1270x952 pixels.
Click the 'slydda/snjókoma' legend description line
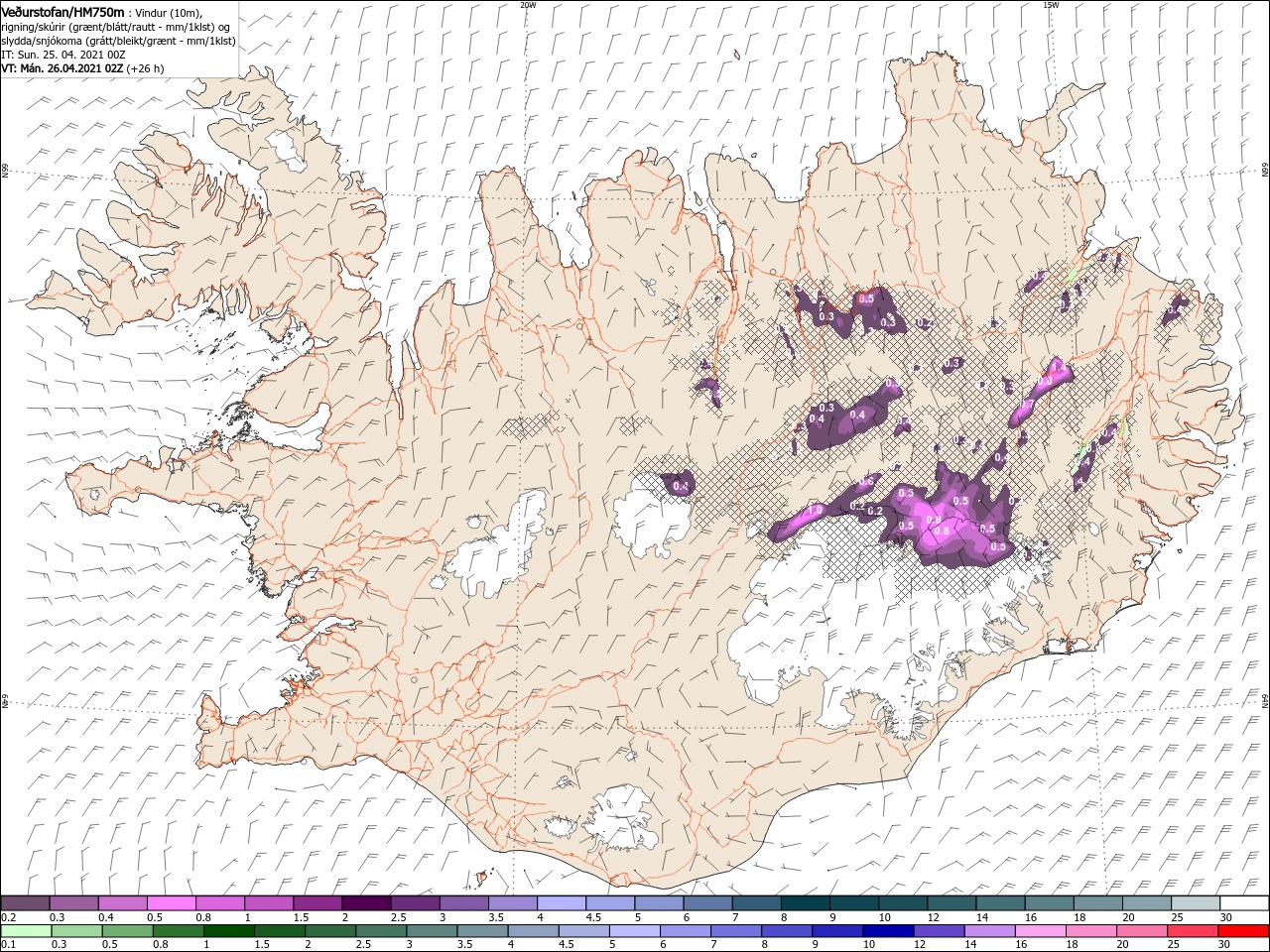pos(118,41)
